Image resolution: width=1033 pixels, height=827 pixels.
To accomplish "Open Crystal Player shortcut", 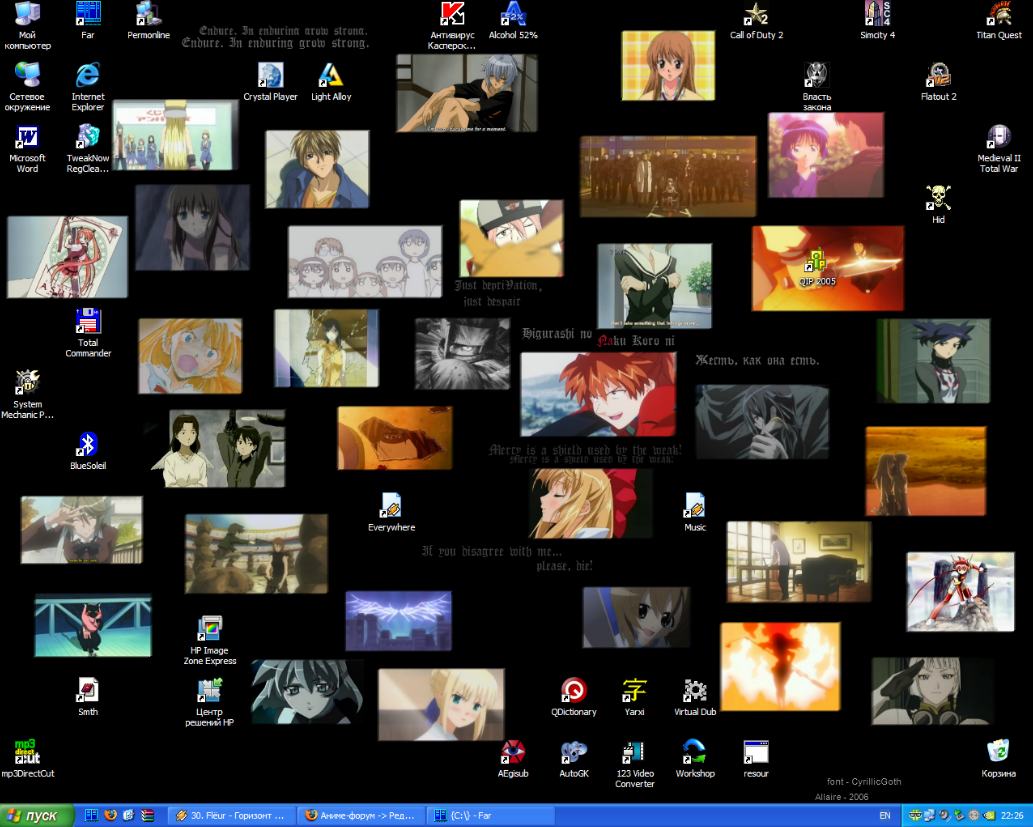I will click(270, 82).
